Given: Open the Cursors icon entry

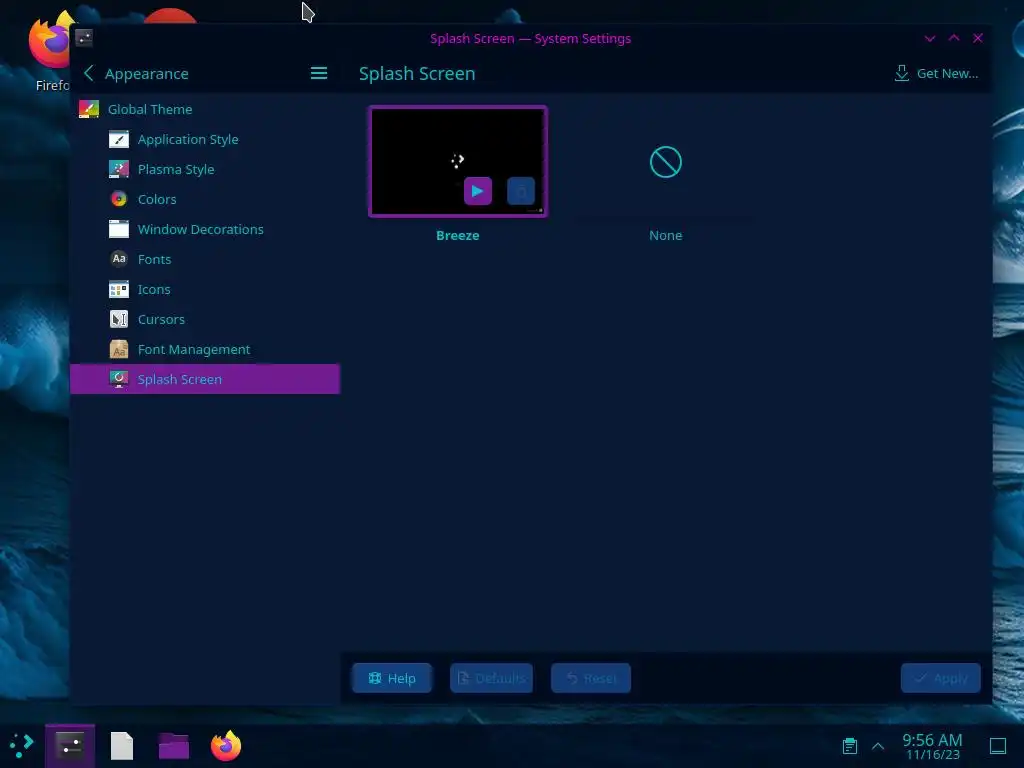Looking at the screenshot, I should pos(119,319).
